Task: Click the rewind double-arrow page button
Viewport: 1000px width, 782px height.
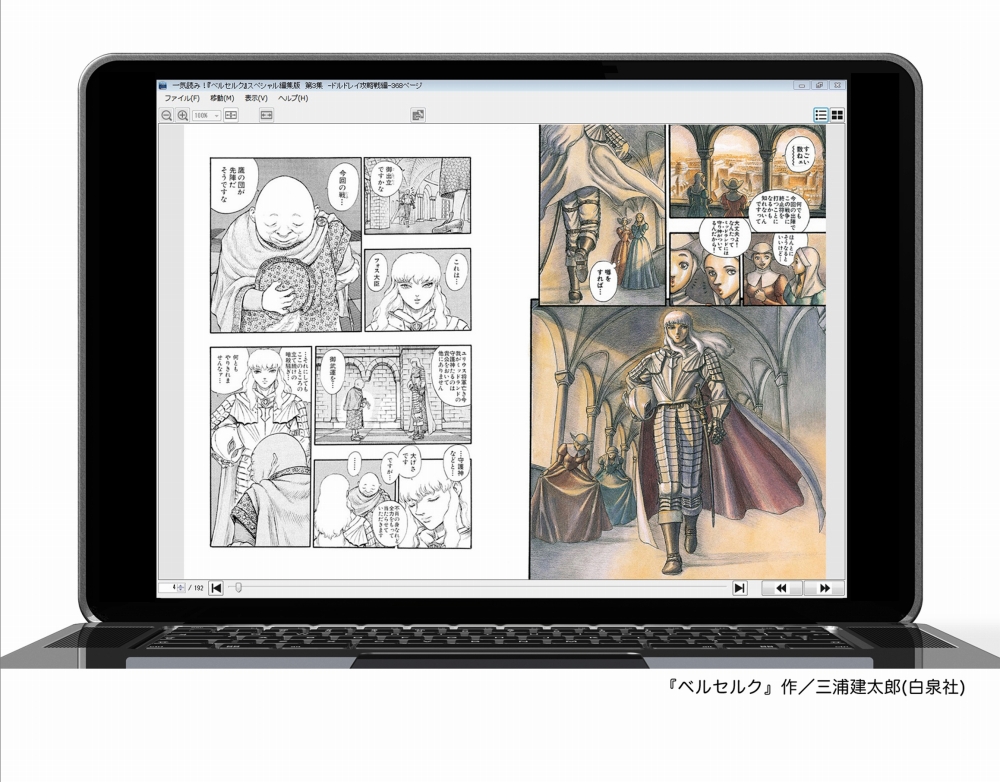Action: [781, 588]
